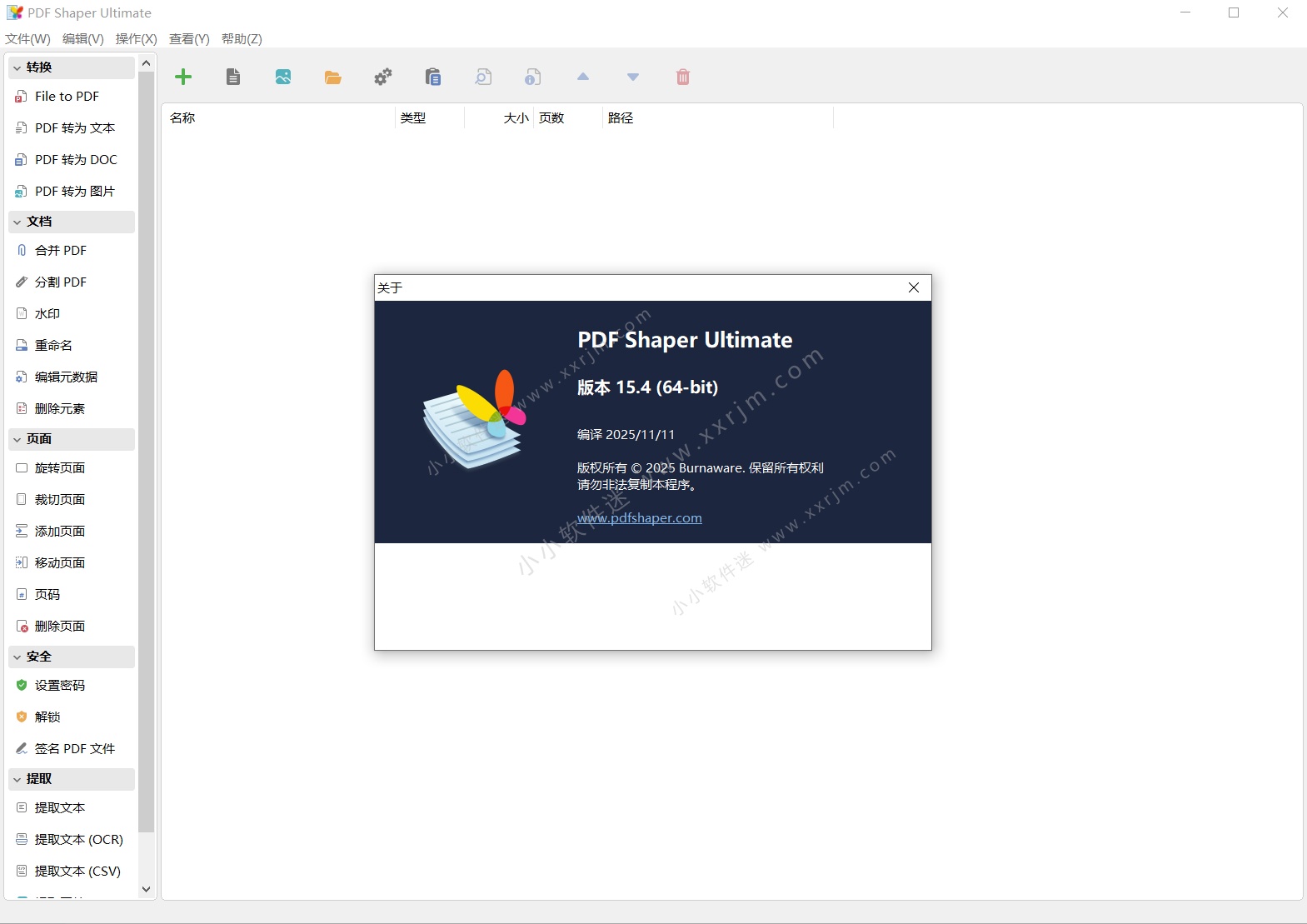Click the move up arrow toolbar icon

tap(583, 77)
